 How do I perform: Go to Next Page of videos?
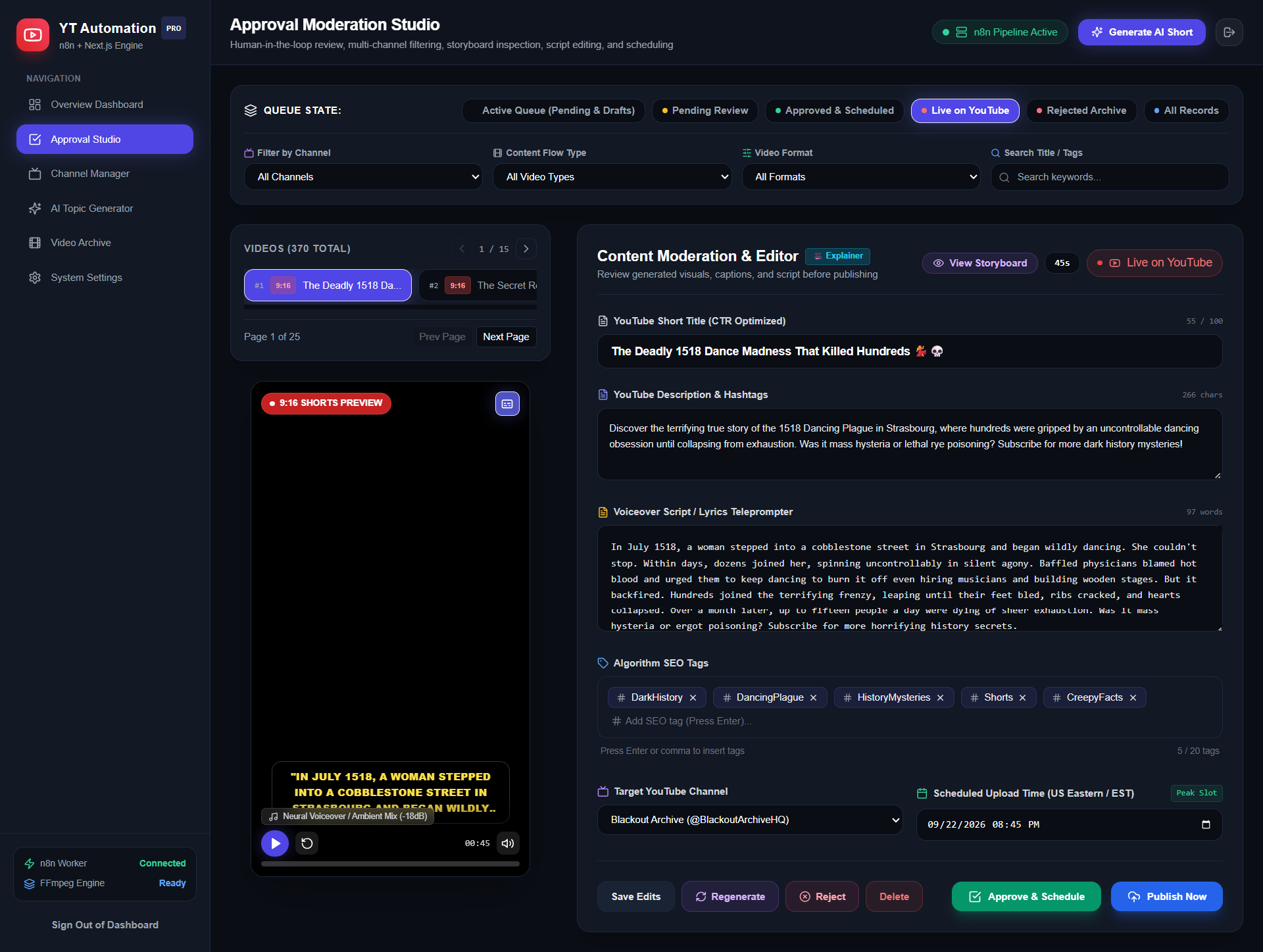point(506,337)
